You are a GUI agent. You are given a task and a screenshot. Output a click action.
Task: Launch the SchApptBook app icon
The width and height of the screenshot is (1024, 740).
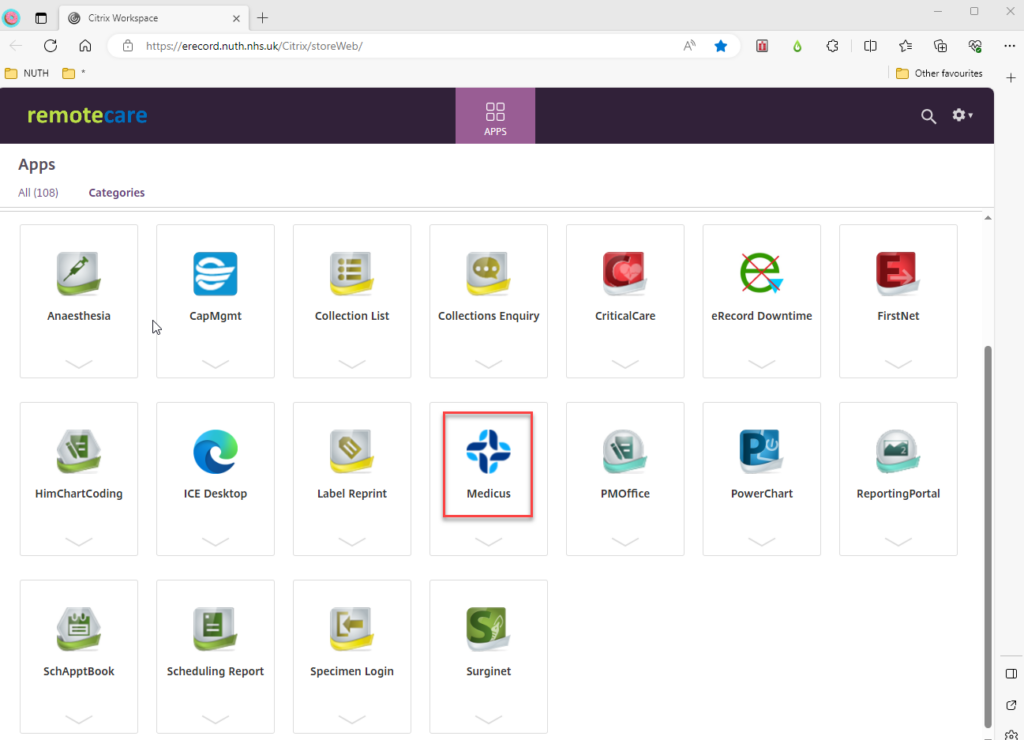78,629
